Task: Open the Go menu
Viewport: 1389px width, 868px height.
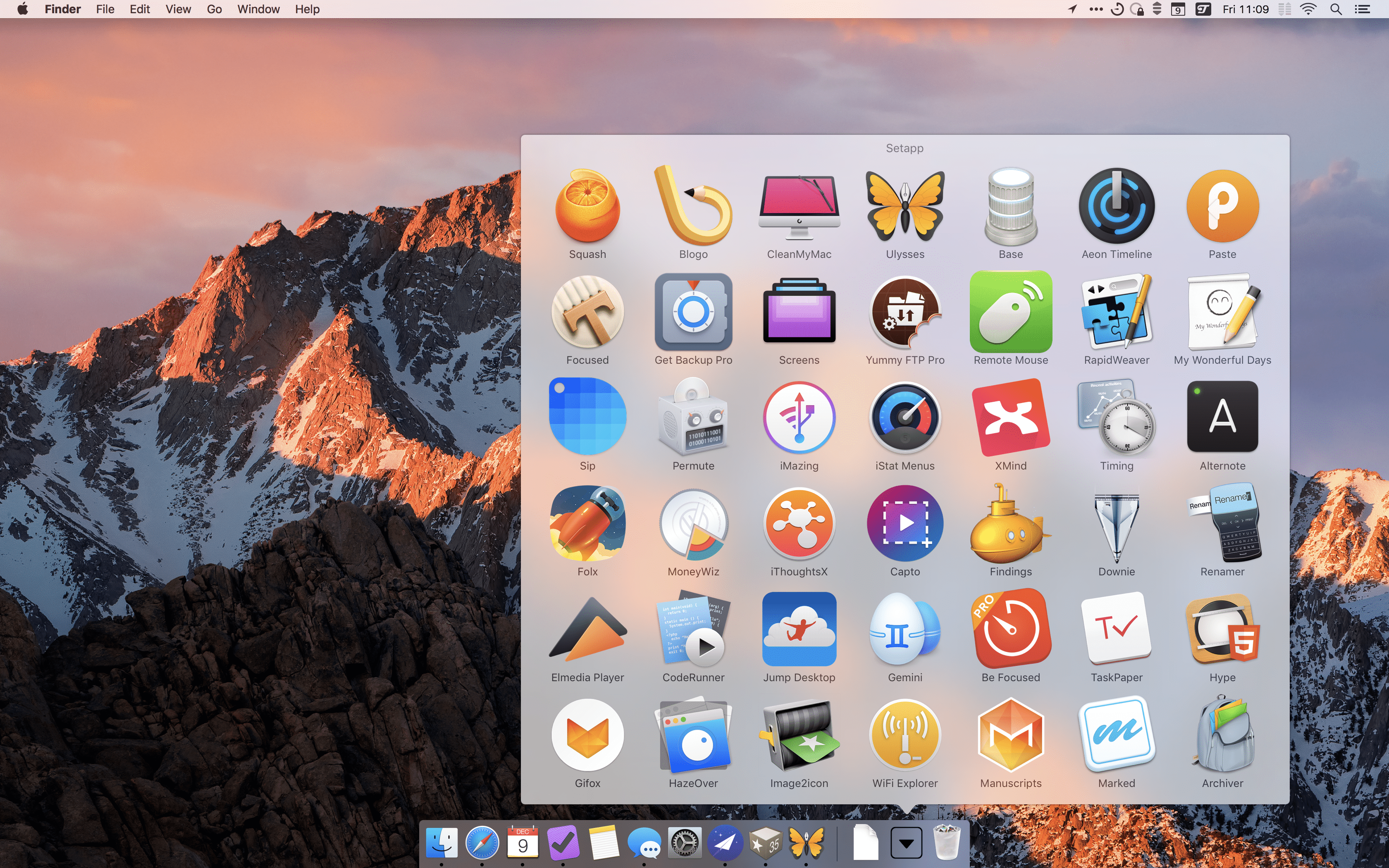Action: [214, 9]
